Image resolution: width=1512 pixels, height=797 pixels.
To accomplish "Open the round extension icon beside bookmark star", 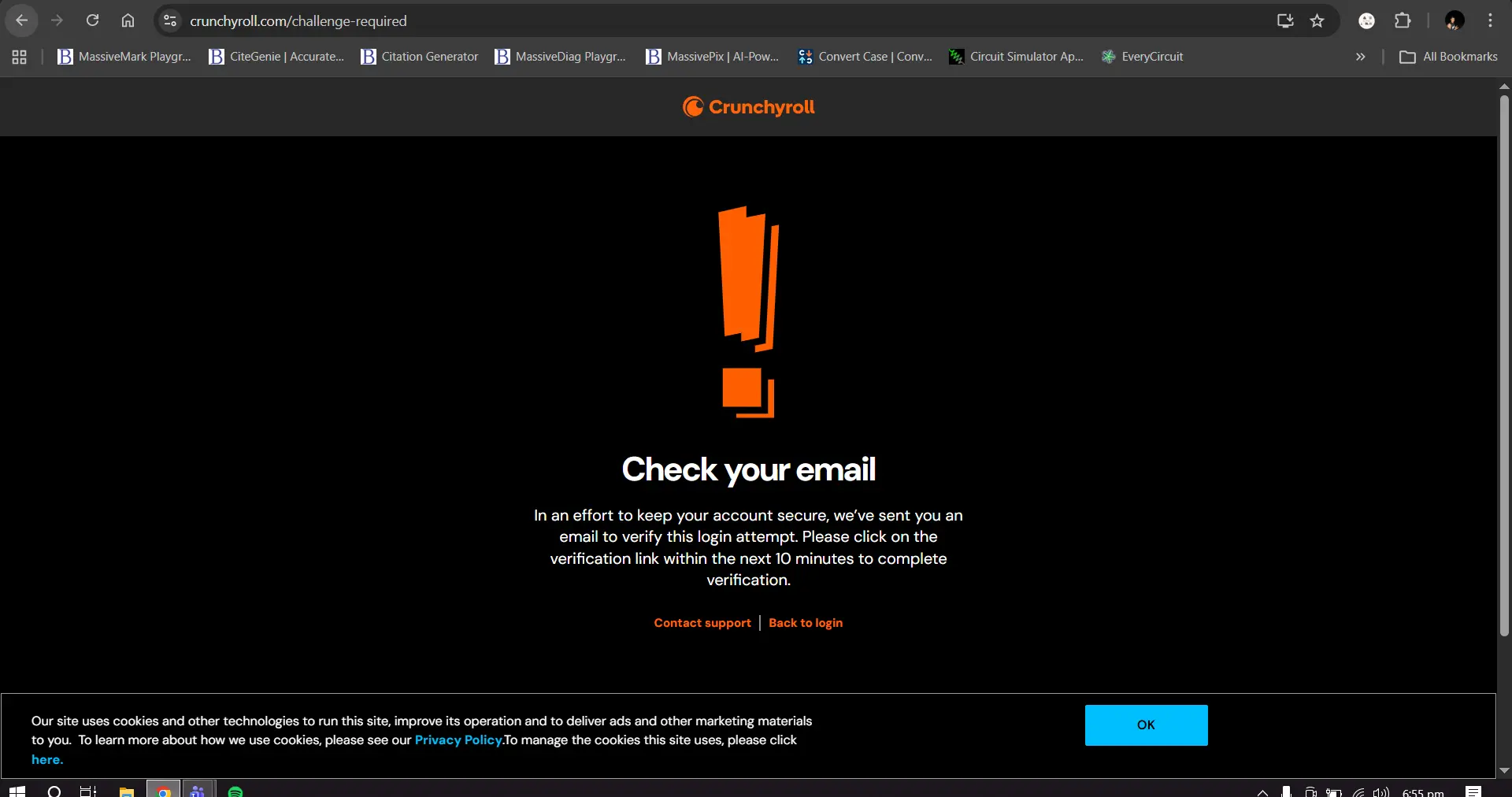I will 1367,20.
